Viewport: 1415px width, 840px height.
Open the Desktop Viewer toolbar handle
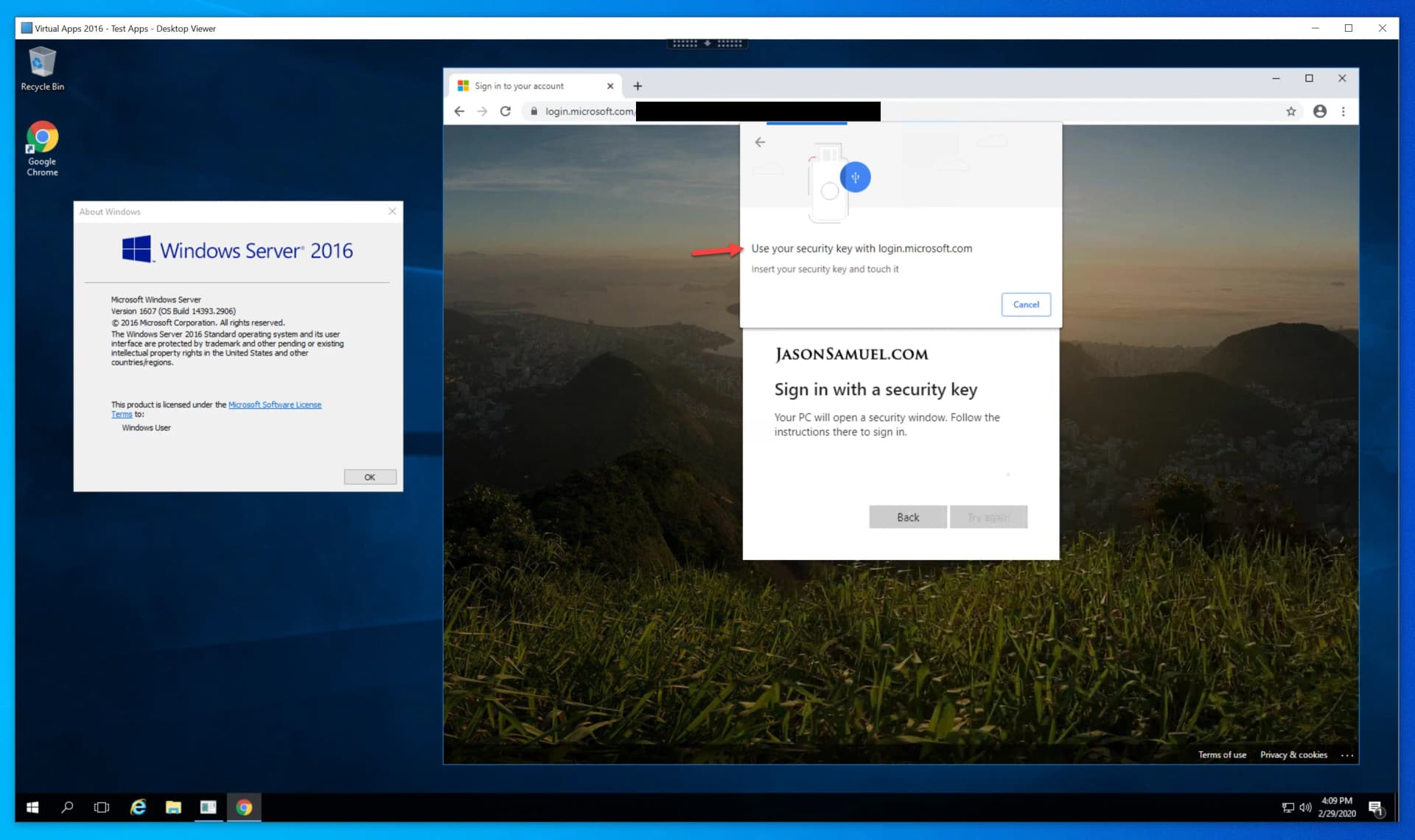(x=707, y=43)
